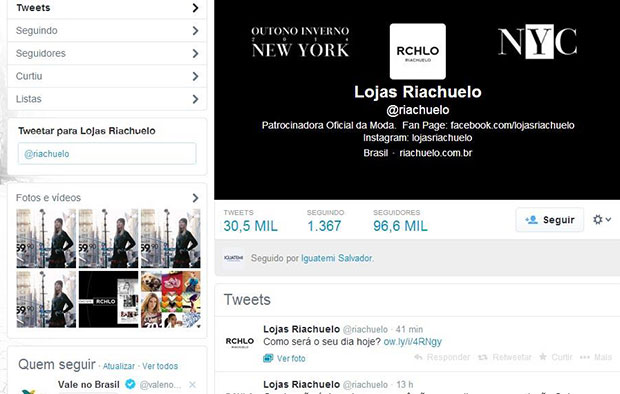Click Curtir on the 41 min tweet

[x=556, y=357]
